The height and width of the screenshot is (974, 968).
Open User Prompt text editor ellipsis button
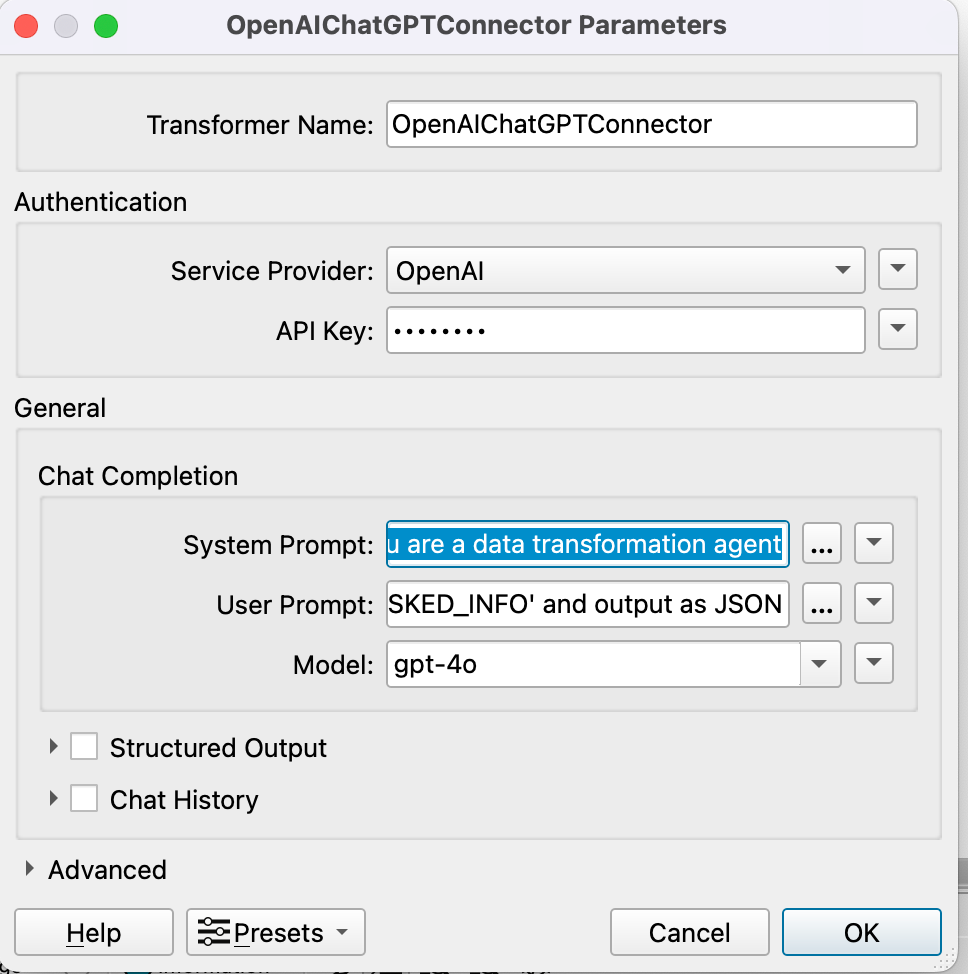822,604
